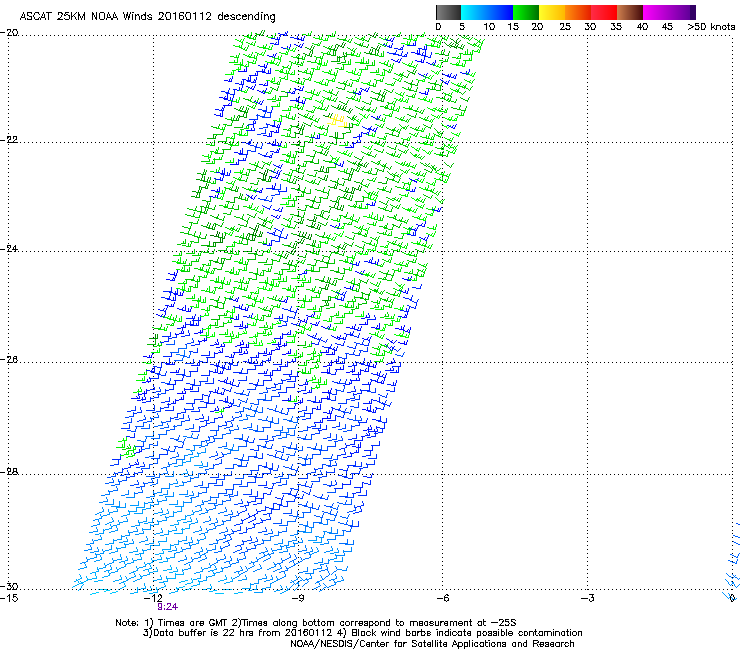The image size is (740, 650).
Task: Click the -30 latitude axis label
Action: pyautogui.click(x=9, y=586)
